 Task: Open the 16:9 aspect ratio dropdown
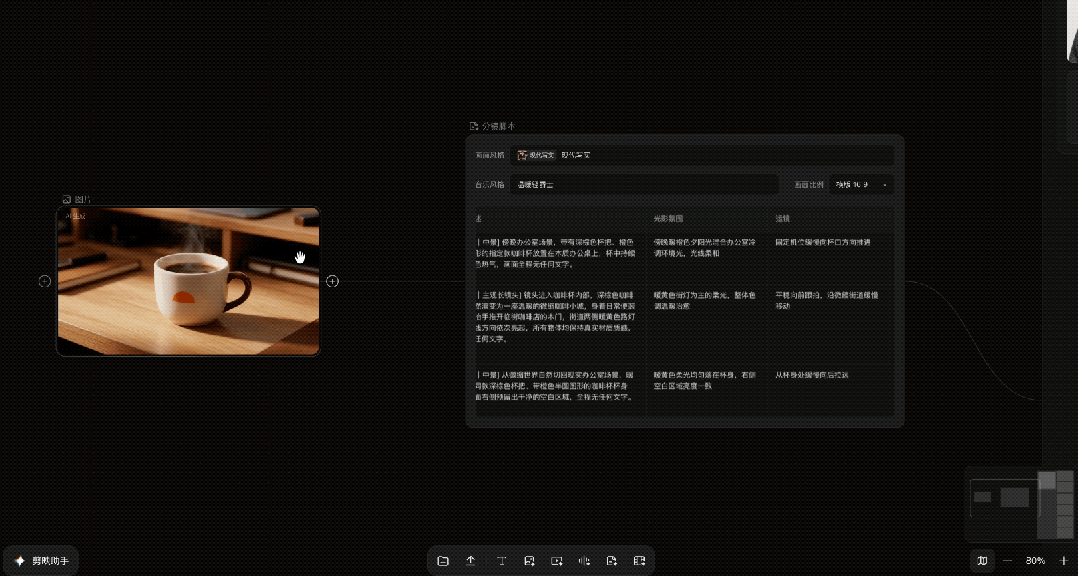point(861,184)
